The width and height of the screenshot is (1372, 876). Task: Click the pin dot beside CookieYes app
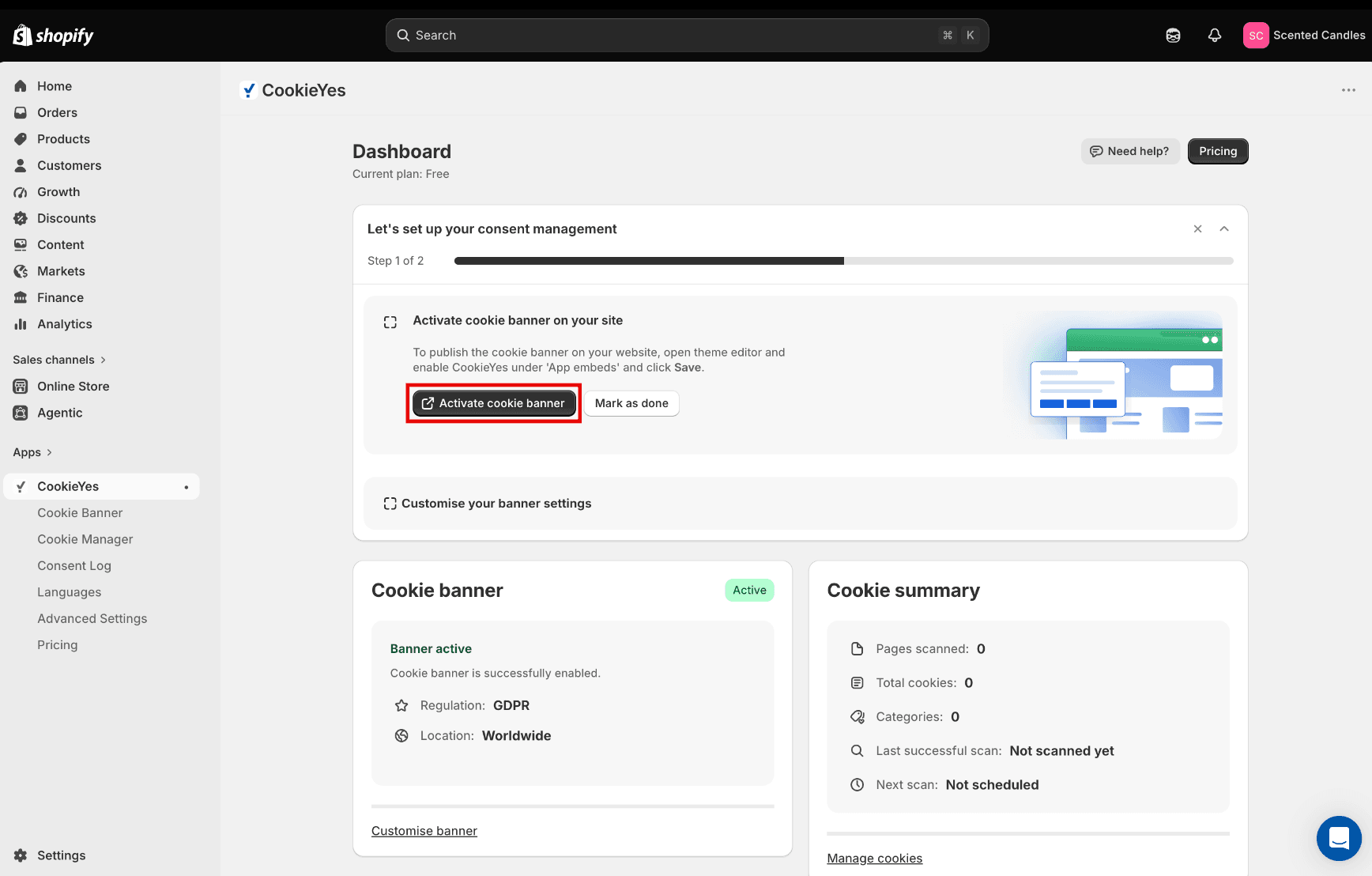click(x=187, y=487)
